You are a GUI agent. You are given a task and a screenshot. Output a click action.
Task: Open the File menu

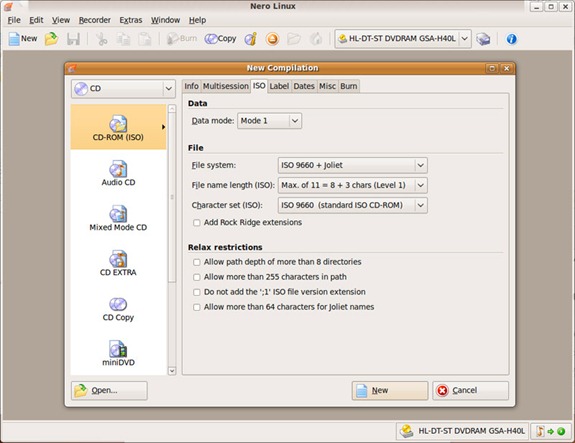point(14,20)
